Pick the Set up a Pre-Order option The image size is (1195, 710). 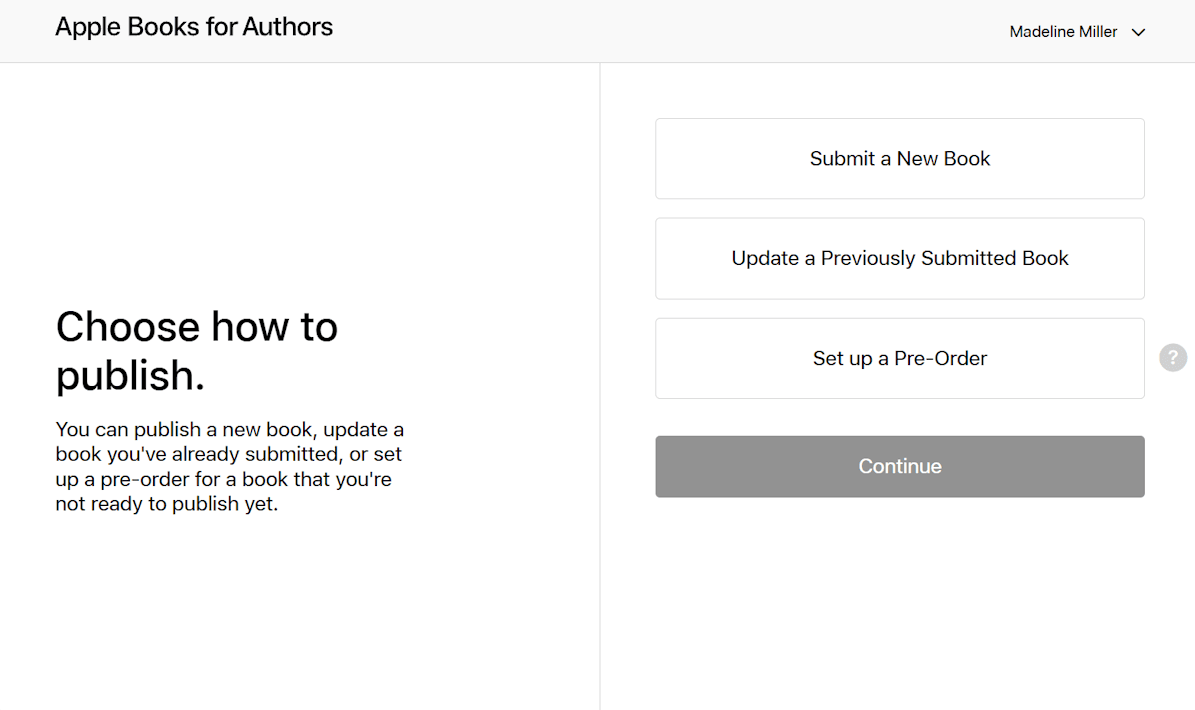[x=899, y=358]
